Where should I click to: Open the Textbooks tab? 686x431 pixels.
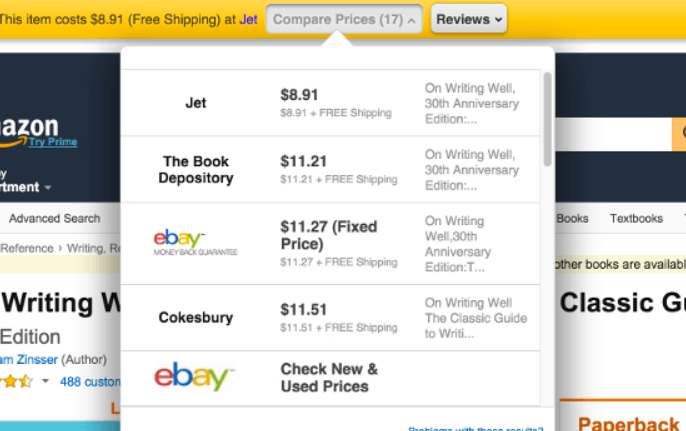point(636,218)
